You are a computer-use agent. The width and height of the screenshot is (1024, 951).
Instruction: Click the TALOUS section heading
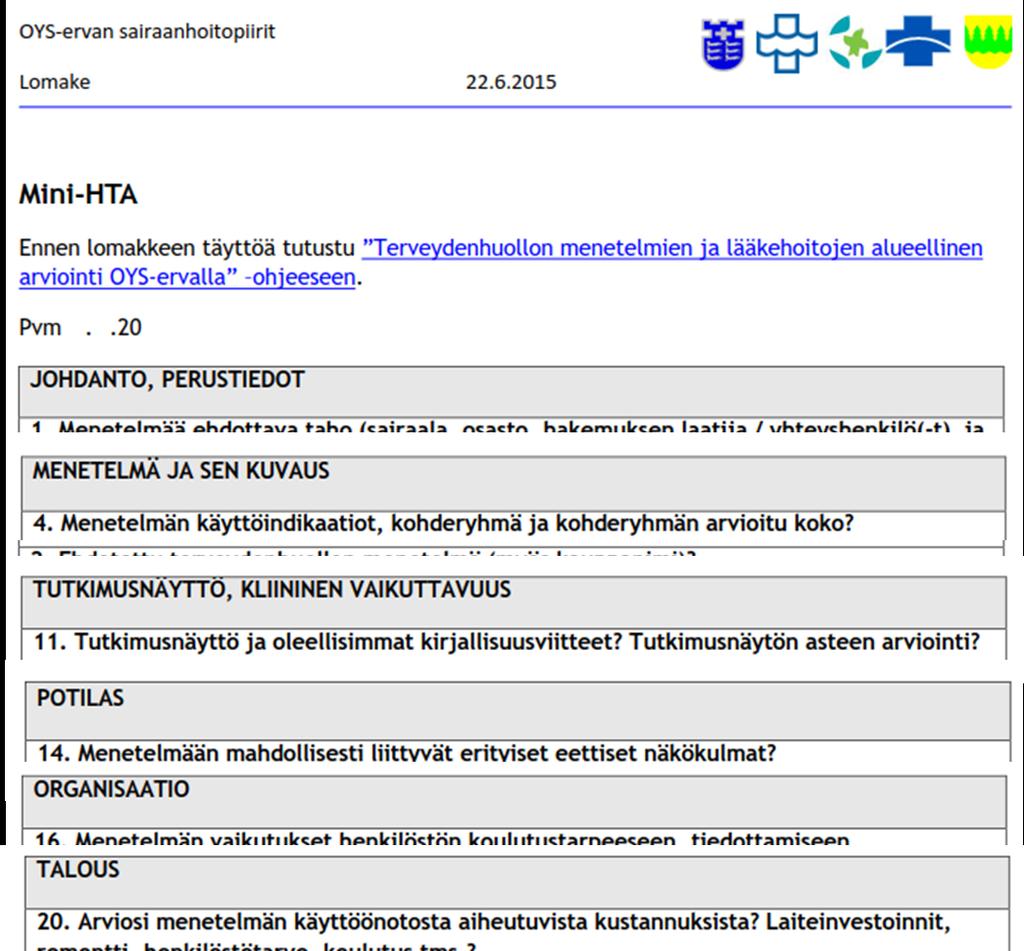(78, 869)
